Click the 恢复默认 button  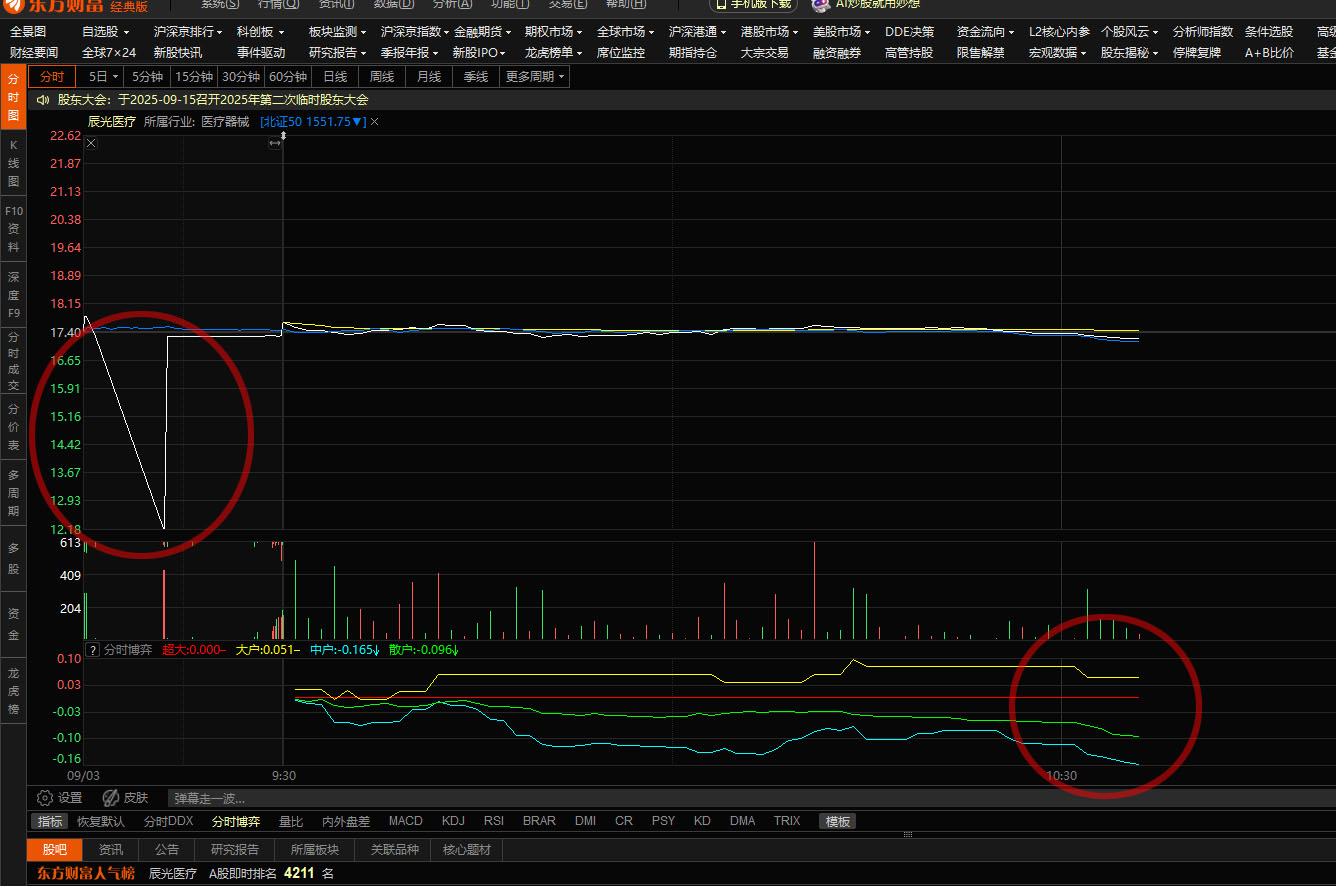click(101, 821)
